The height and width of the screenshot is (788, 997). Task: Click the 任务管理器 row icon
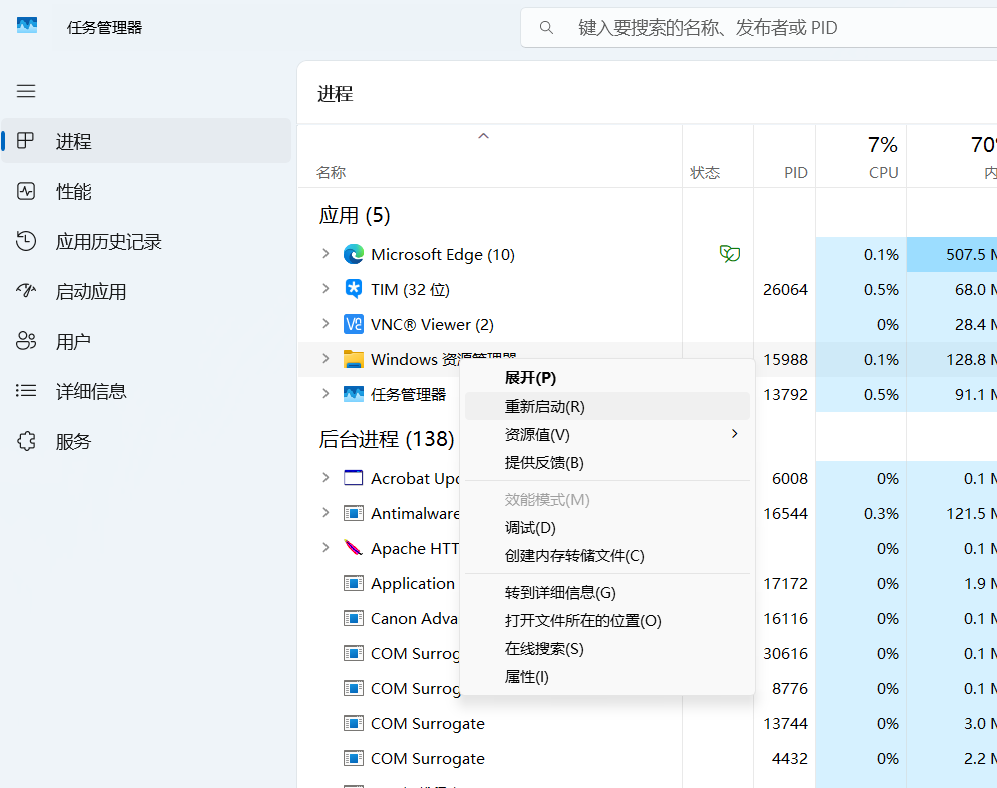tap(354, 394)
